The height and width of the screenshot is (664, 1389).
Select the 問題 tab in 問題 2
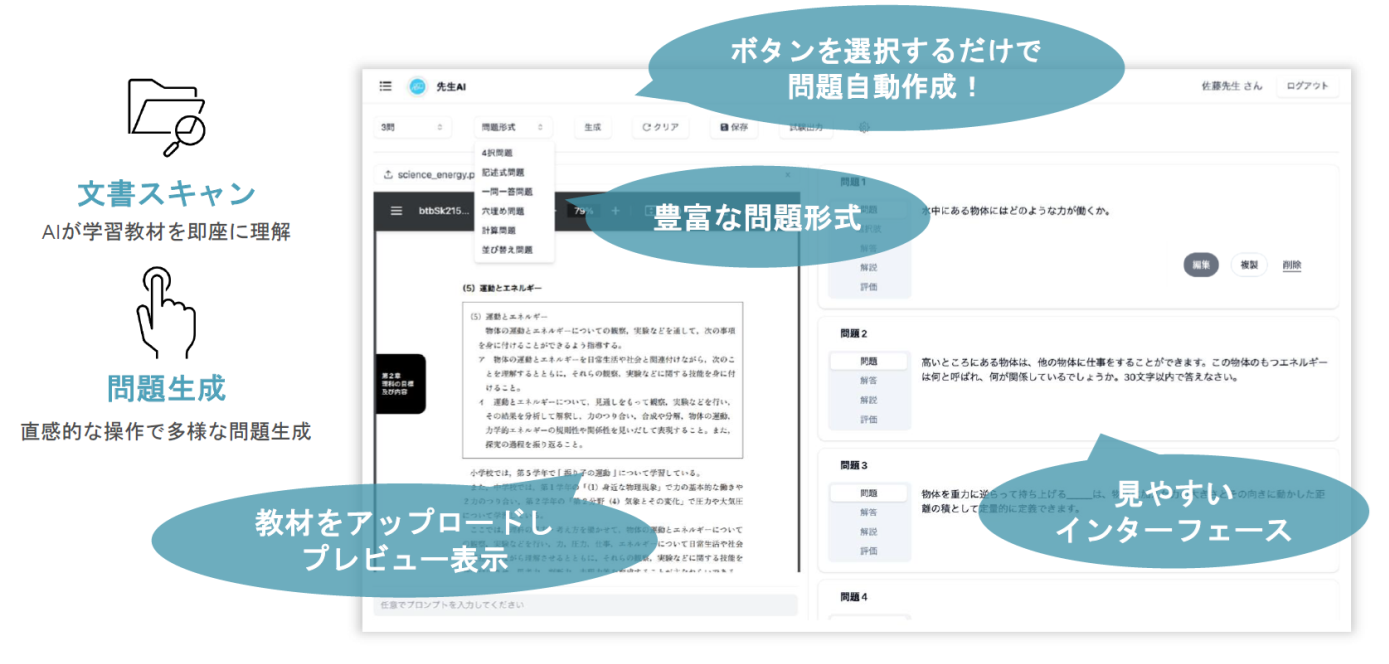869,361
